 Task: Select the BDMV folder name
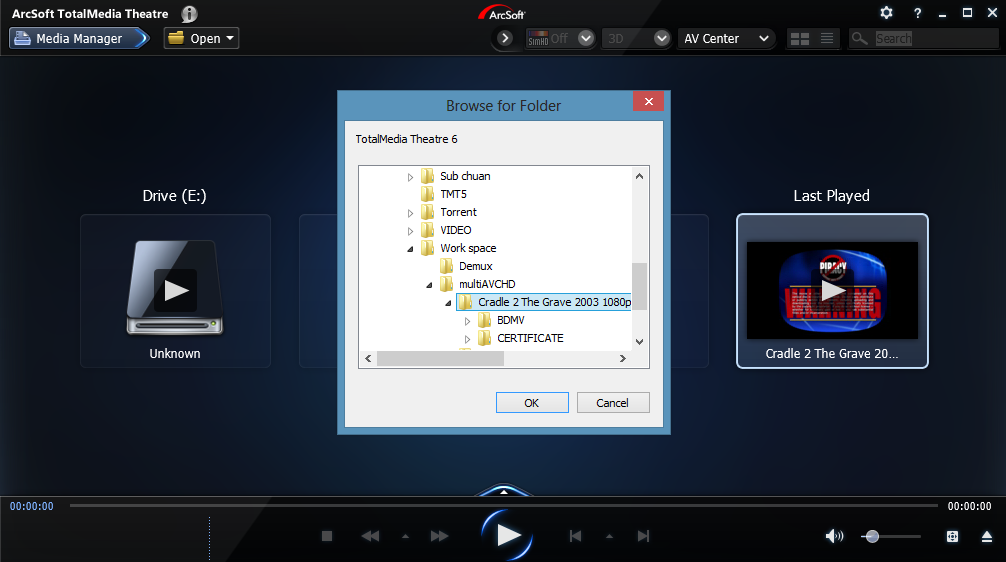click(511, 319)
